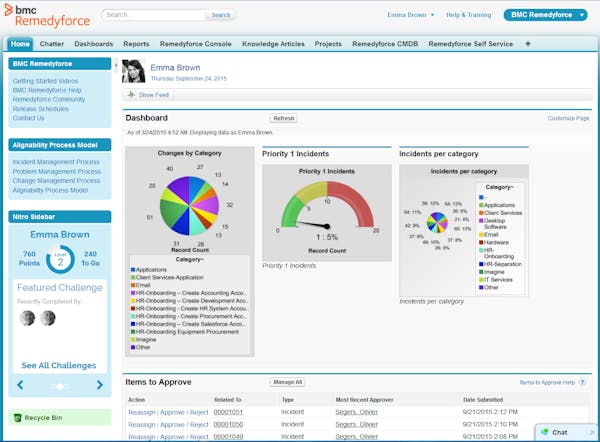Click the Recycle Bin link text

pos(43,418)
